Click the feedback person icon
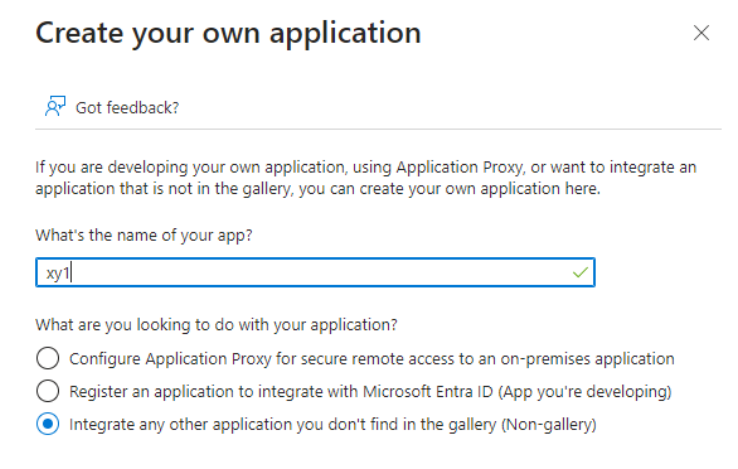738x469 pixels. coord(55,106)
